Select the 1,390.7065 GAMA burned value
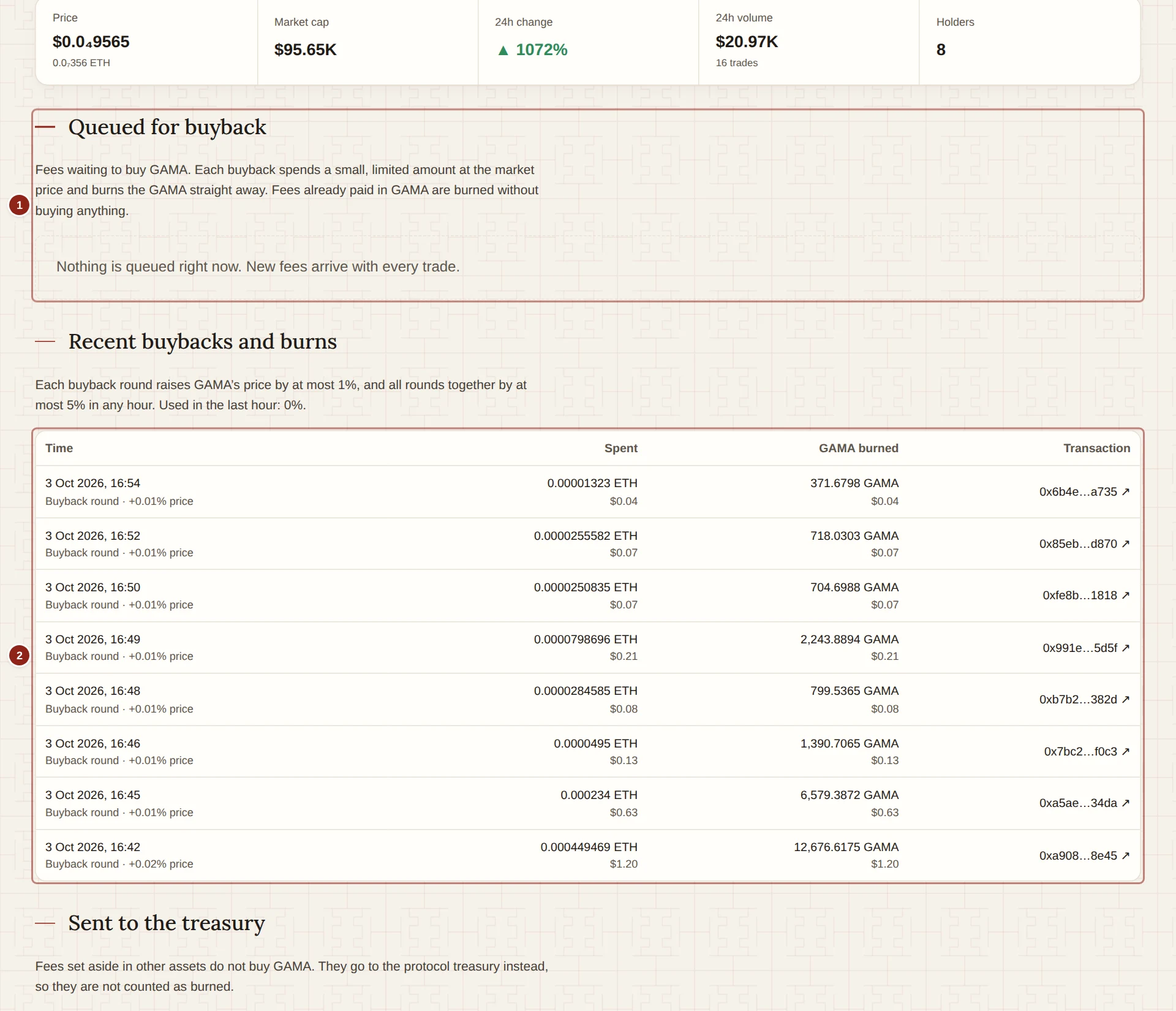 pos(849,743)
